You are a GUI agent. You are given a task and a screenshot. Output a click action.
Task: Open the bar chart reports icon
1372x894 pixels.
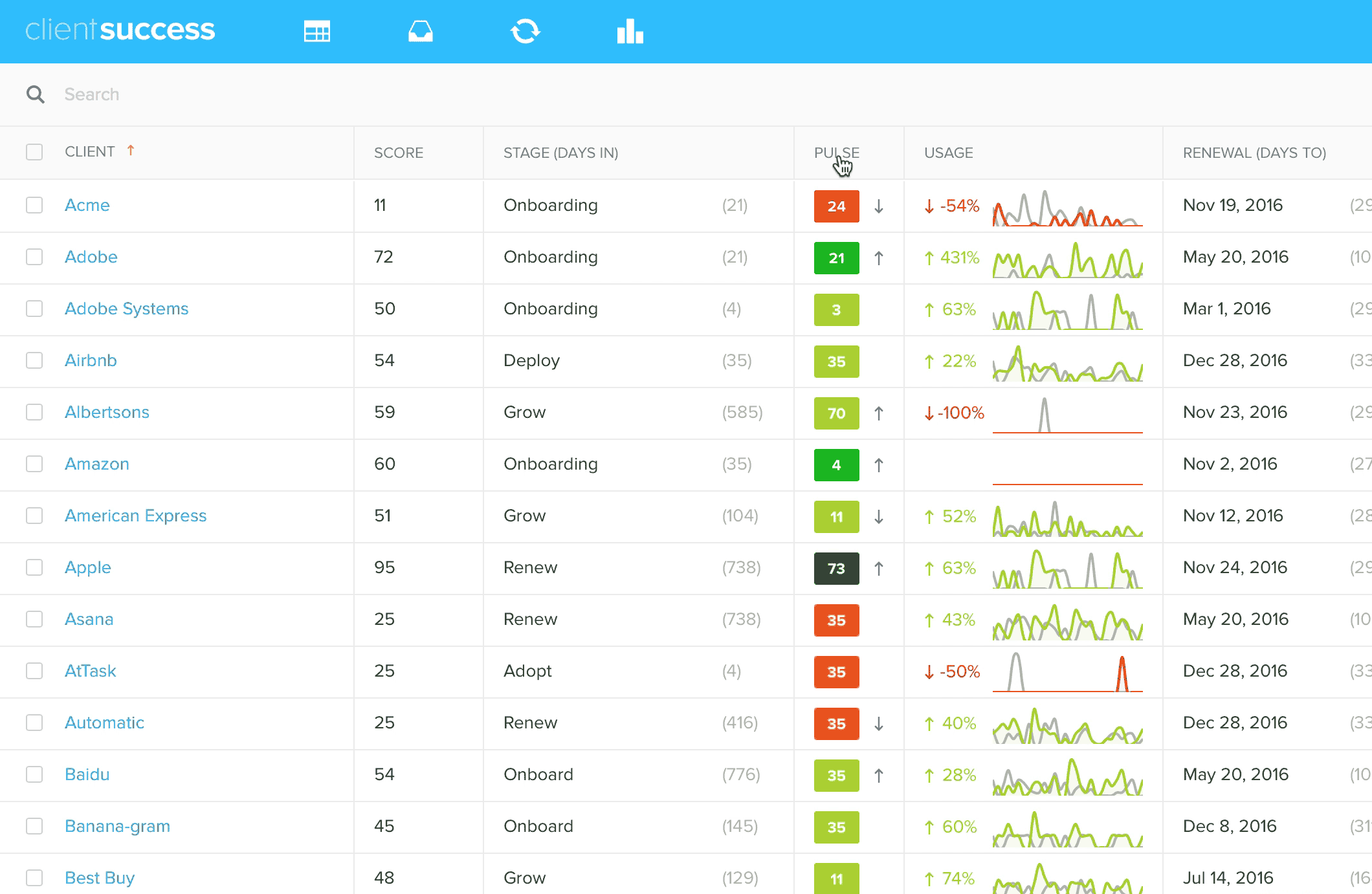tap(629, 30)
